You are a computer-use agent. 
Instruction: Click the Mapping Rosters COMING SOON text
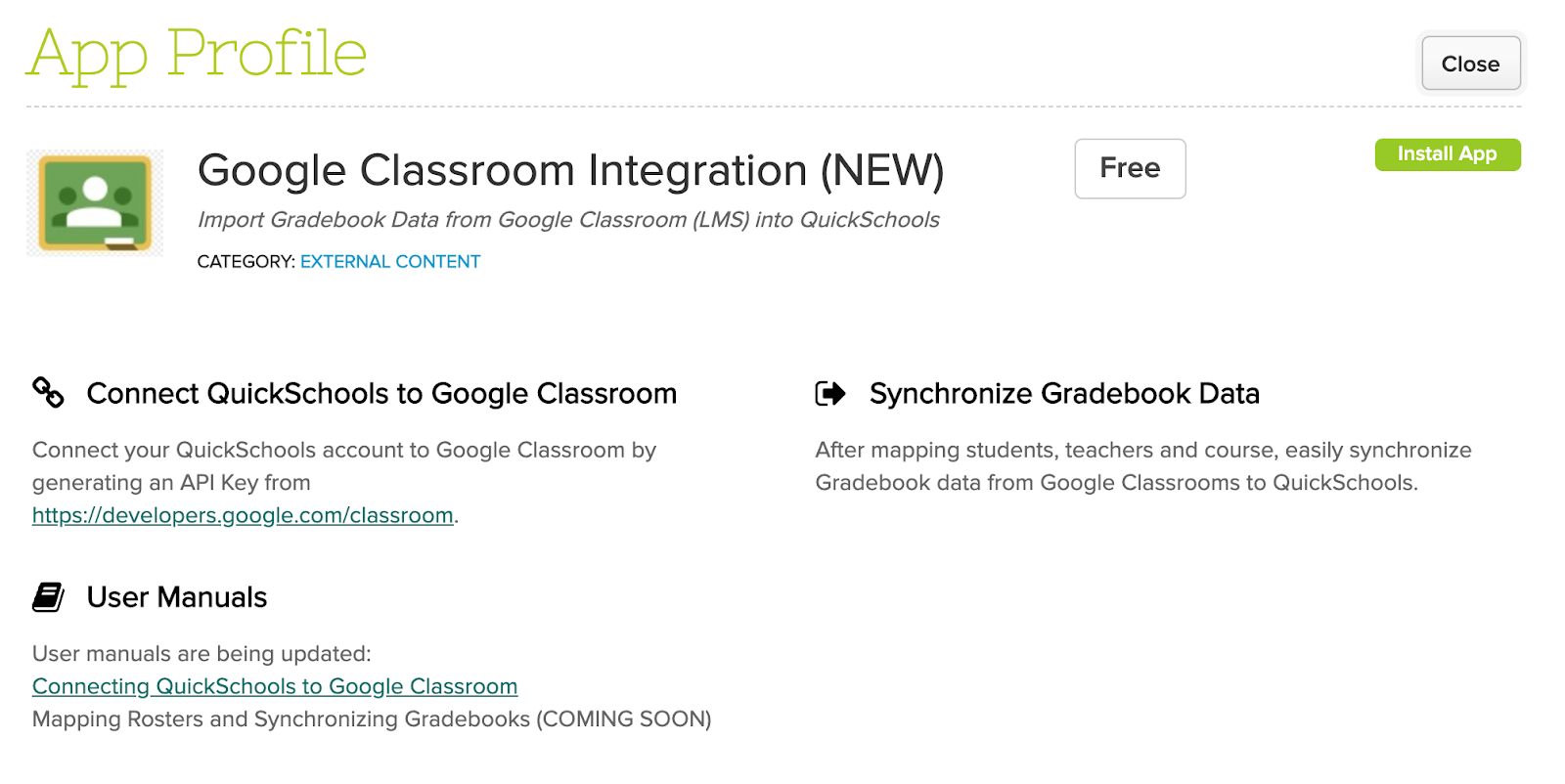point(372,719)
